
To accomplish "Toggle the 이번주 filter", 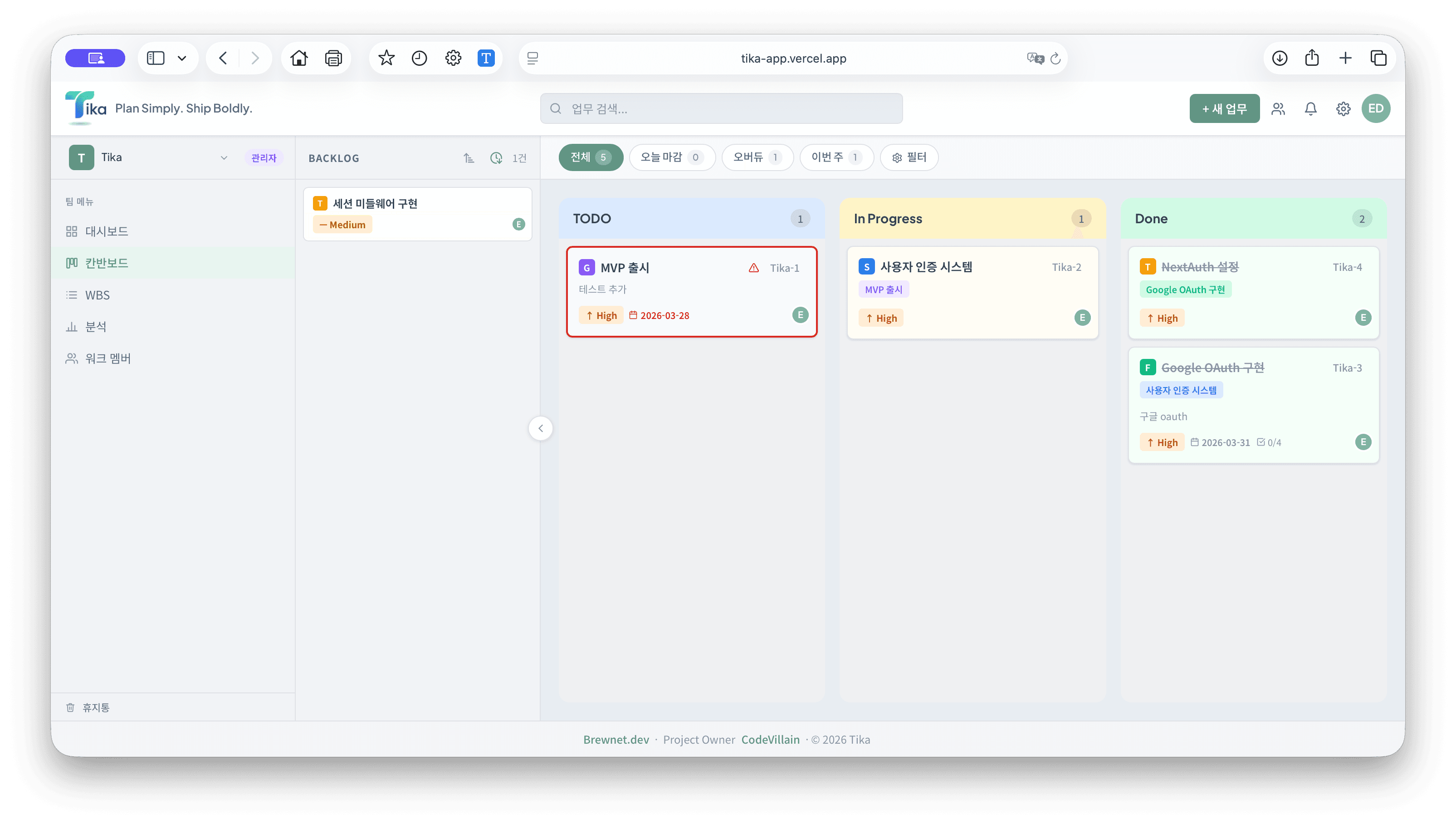I will pyautogui.click(x=836, y=157).
